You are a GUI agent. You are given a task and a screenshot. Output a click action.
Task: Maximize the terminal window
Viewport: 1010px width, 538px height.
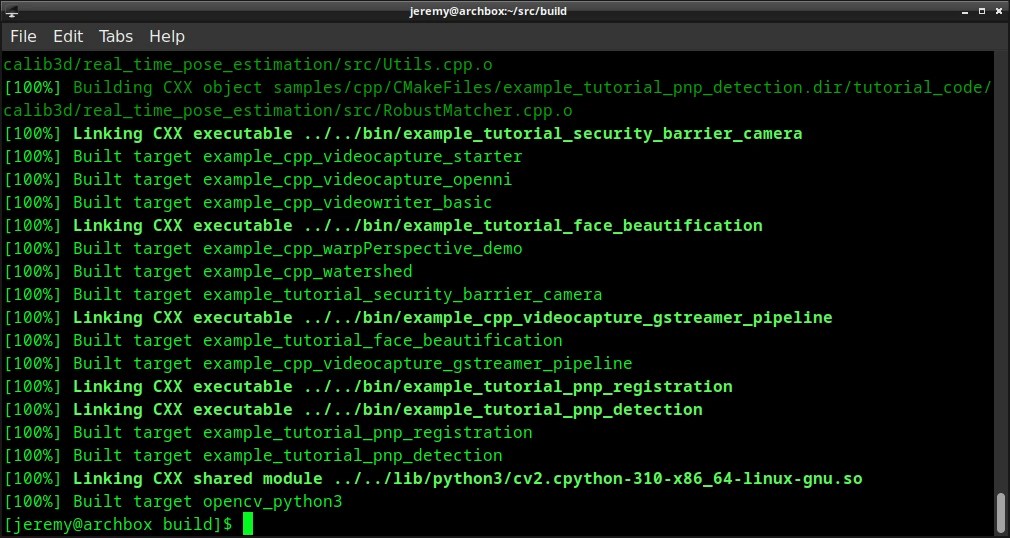982,11
